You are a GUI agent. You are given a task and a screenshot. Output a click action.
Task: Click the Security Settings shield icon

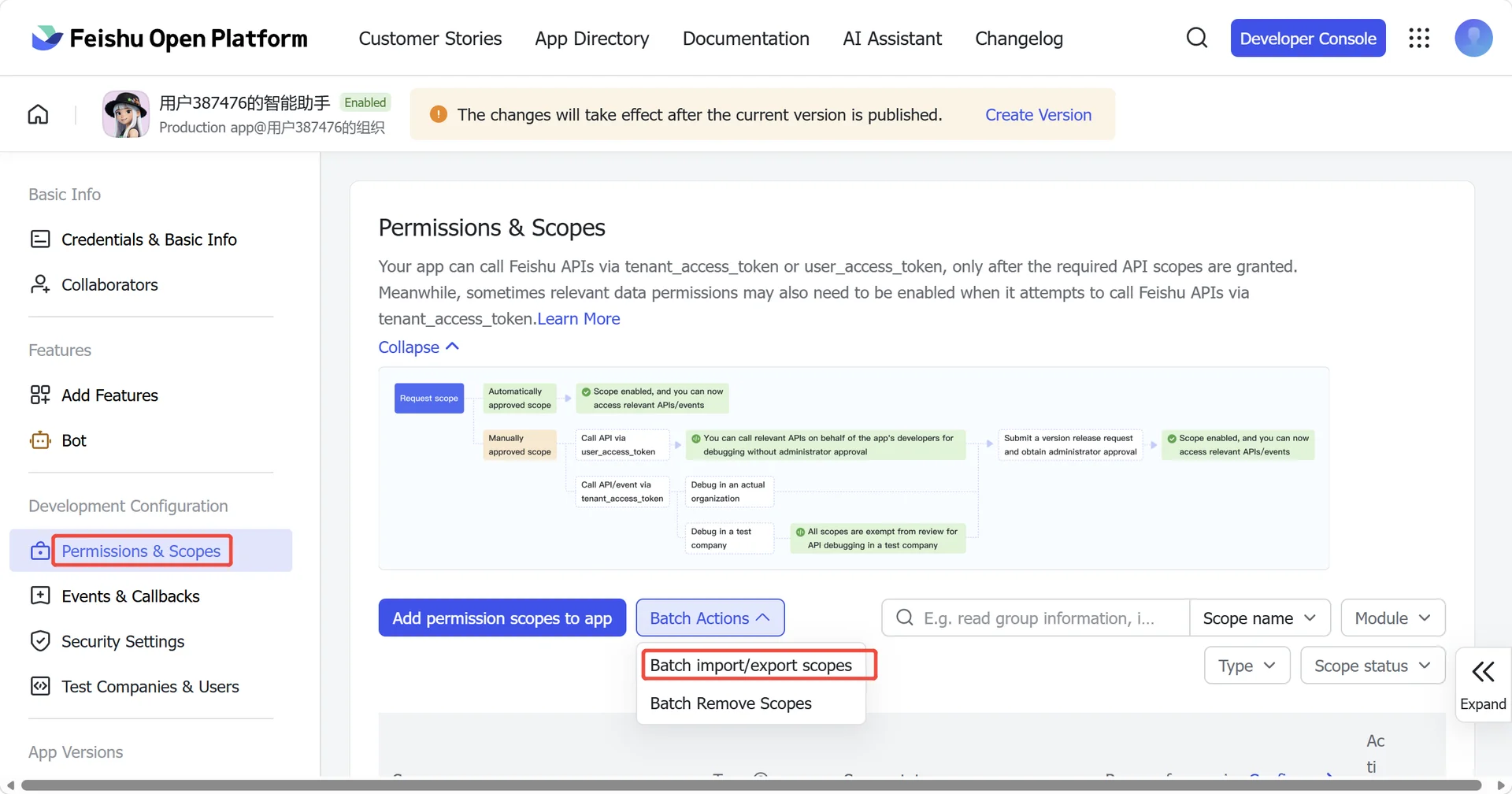point(40,641)
